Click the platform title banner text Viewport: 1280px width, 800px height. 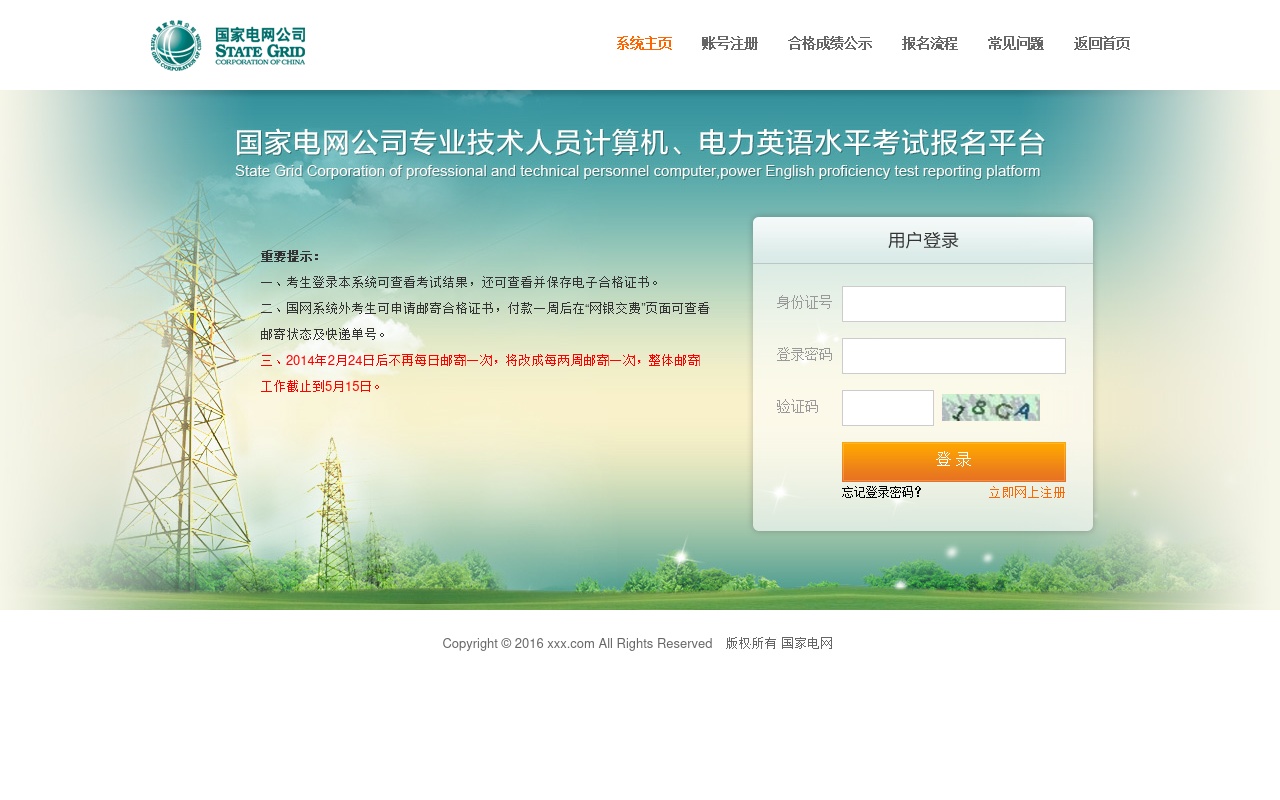pos(640,154)
